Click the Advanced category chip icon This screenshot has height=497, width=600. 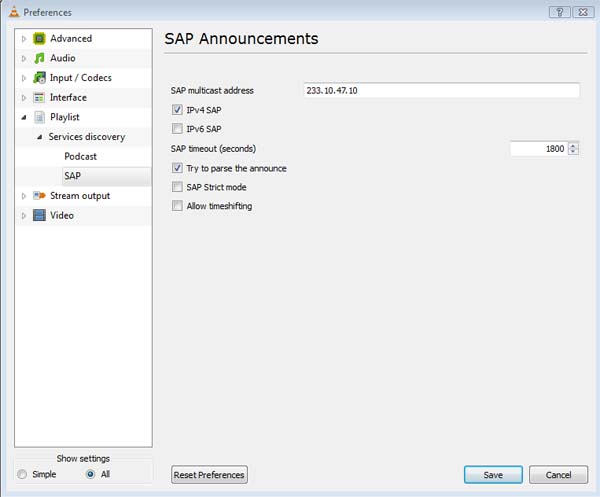(x=39, y=39)
